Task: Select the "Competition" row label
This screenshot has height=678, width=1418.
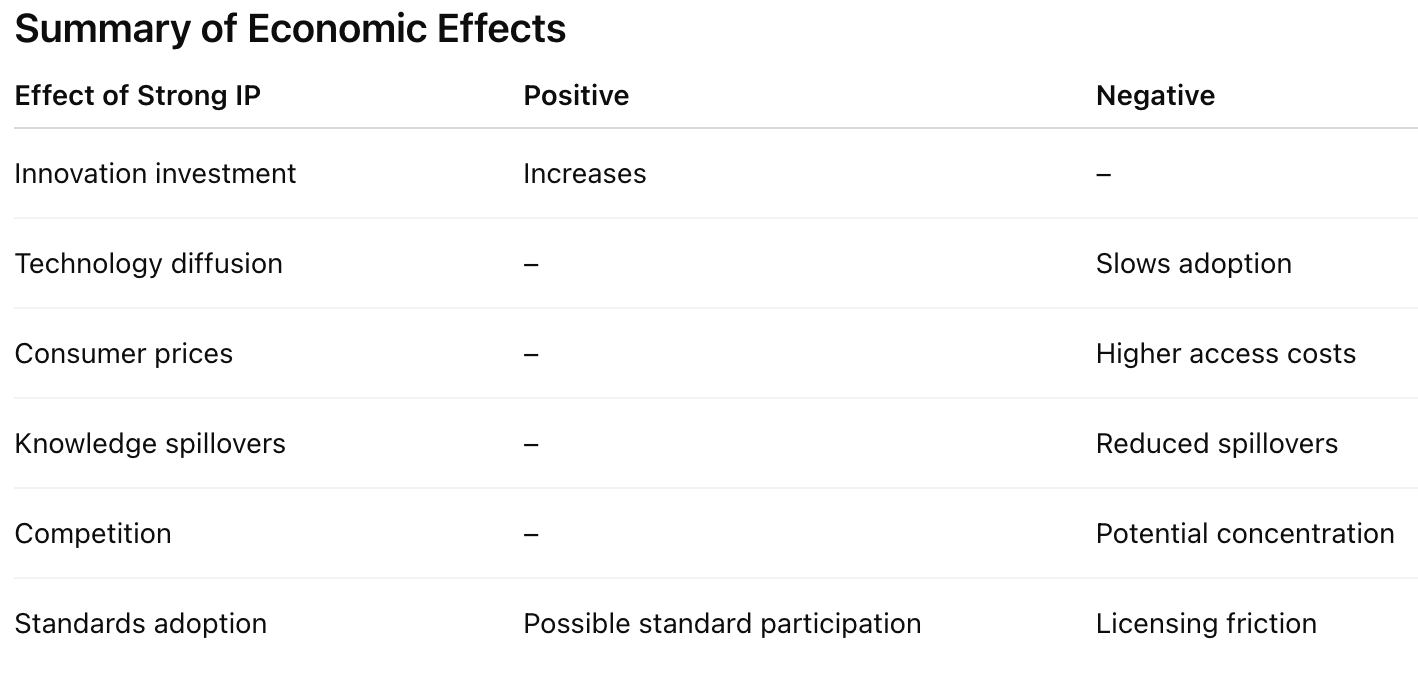Action: tap(93, 534)
